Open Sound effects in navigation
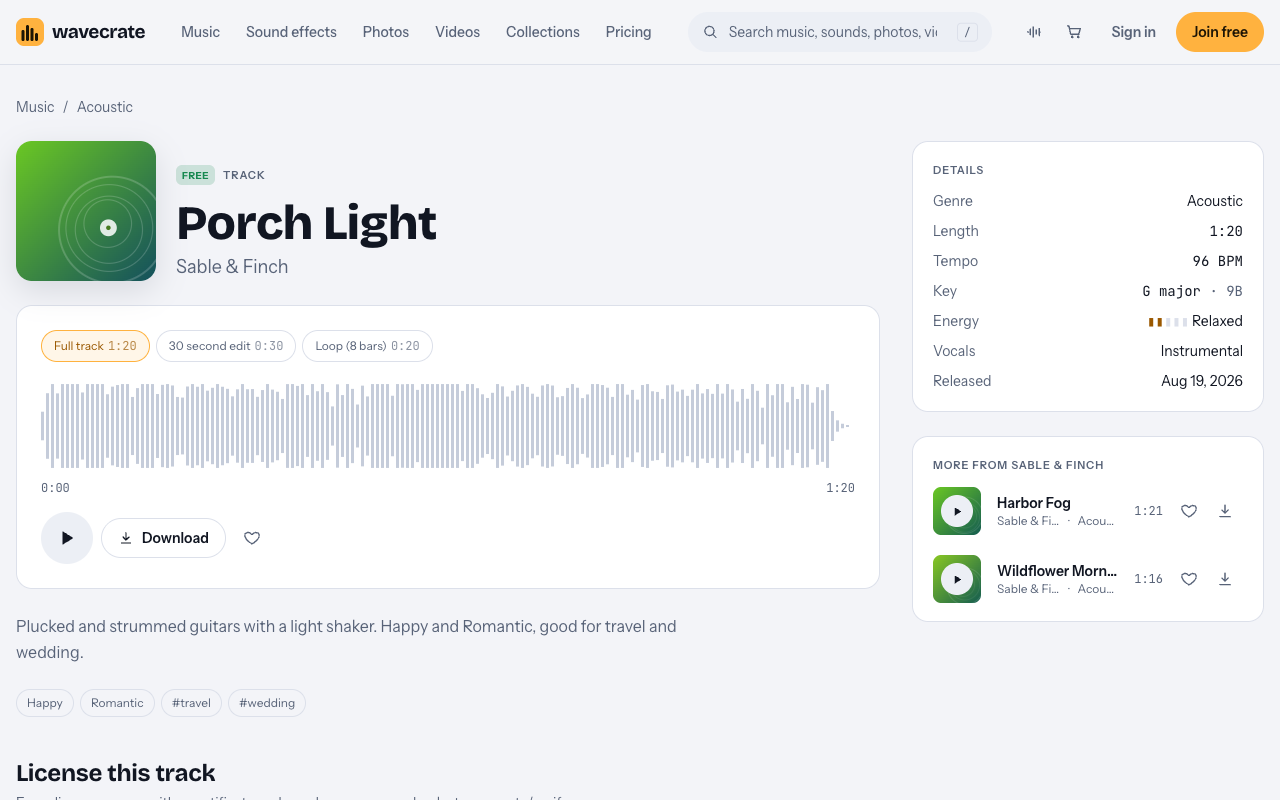Screen dimensions: 1280x800 [x=291, y=32]
